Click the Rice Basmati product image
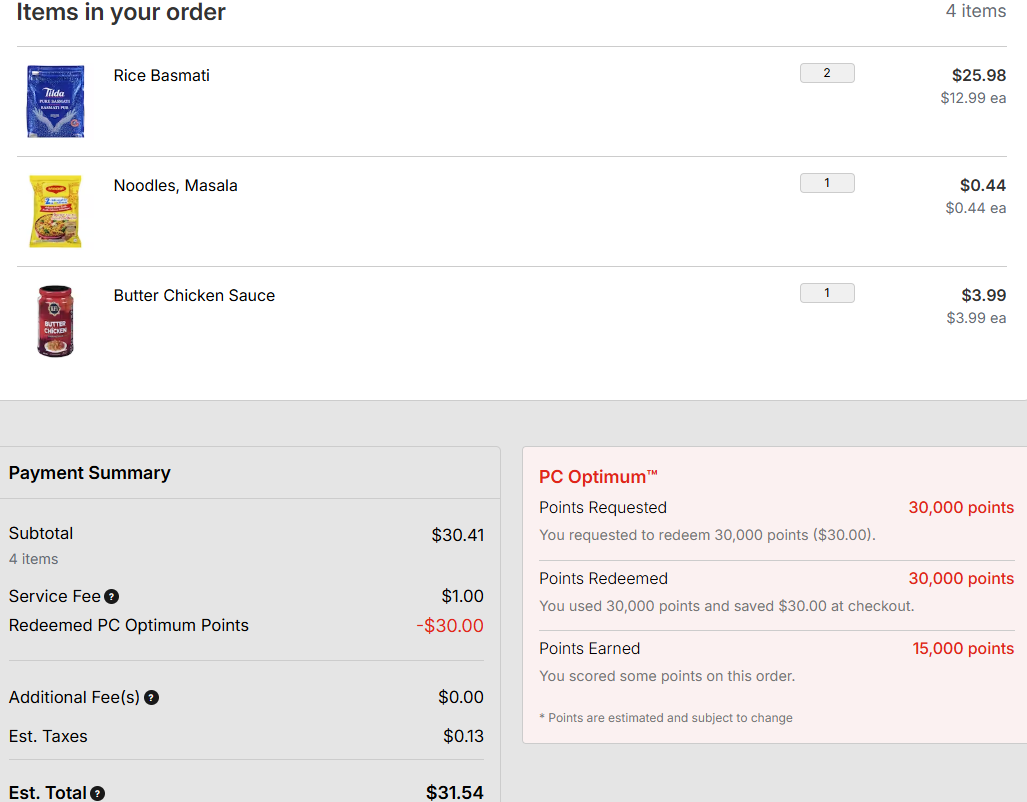Screen dimensions: 1027x802 55,101
